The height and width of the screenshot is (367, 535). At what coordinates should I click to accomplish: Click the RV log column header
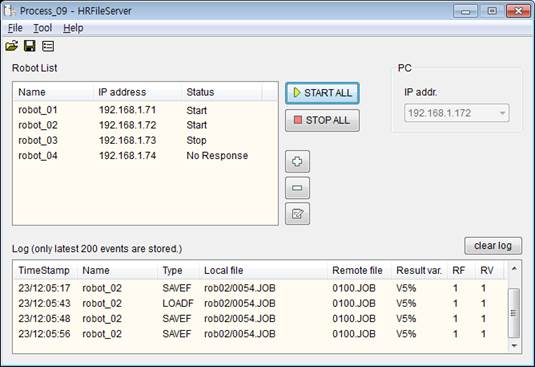point(489,270)
